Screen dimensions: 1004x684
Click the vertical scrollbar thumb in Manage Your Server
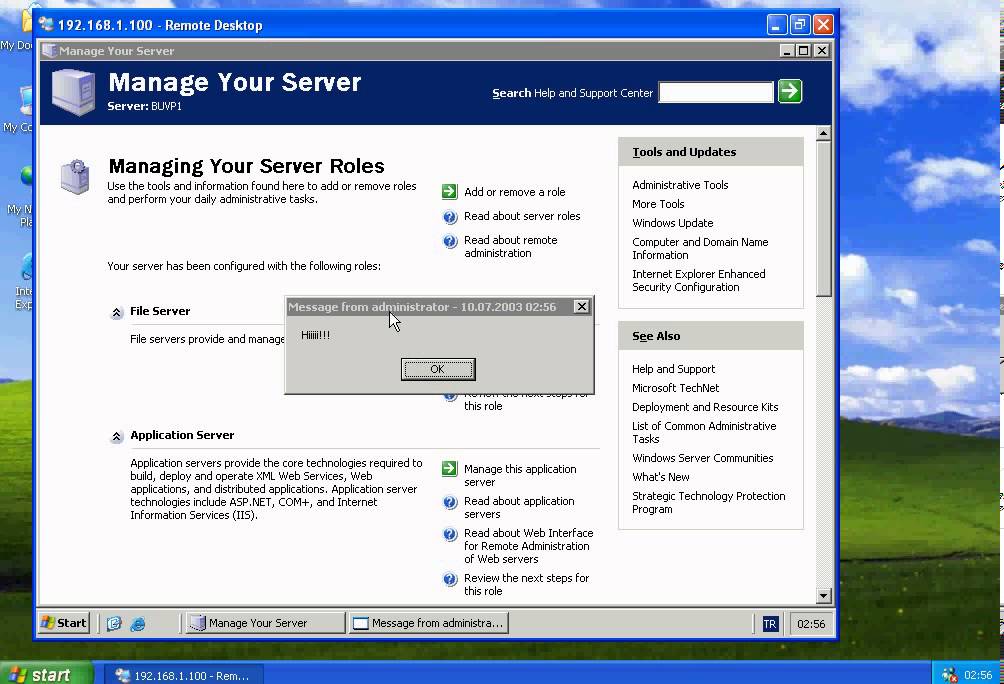(823, 218)
